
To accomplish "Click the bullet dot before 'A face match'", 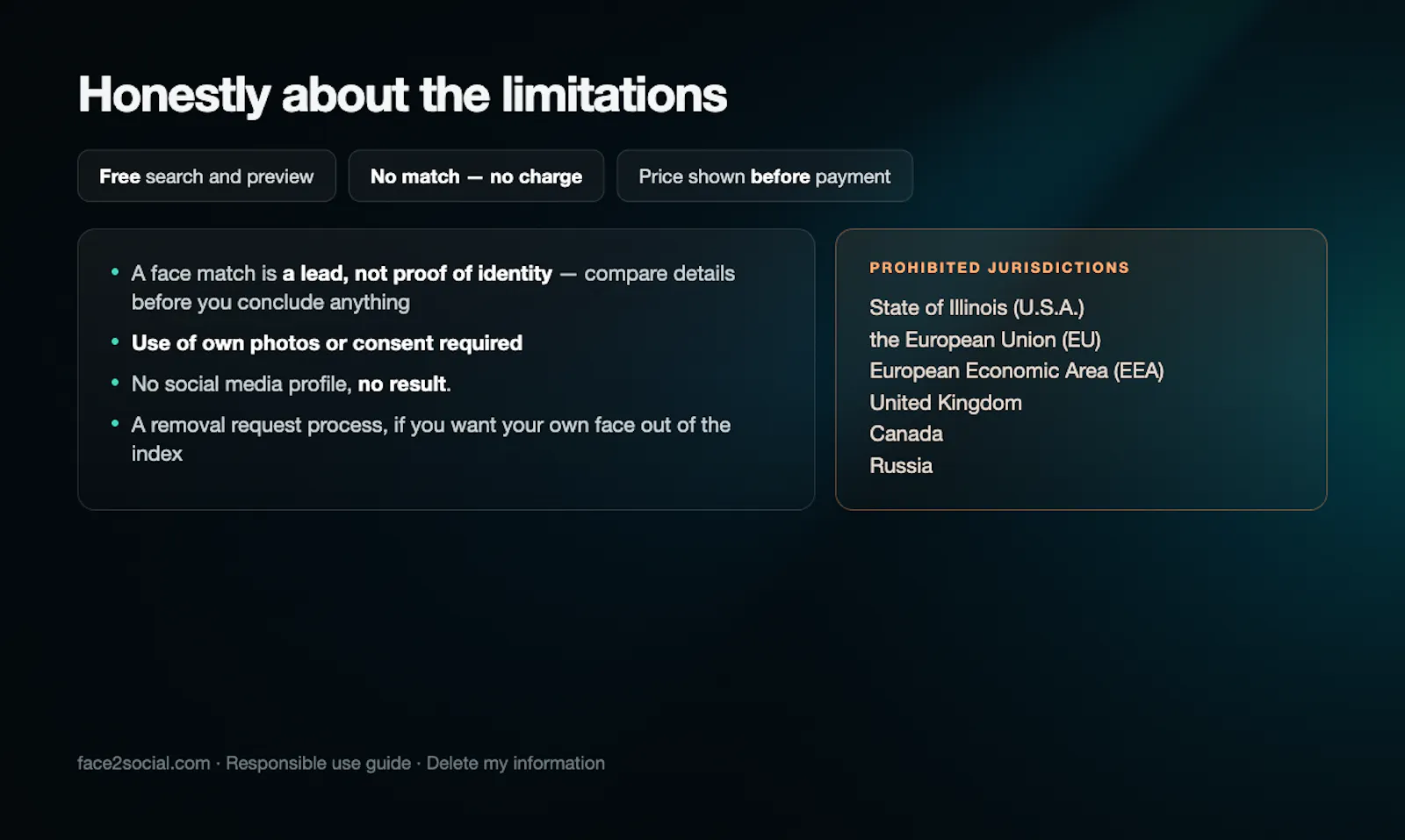I will pos(115,272).
